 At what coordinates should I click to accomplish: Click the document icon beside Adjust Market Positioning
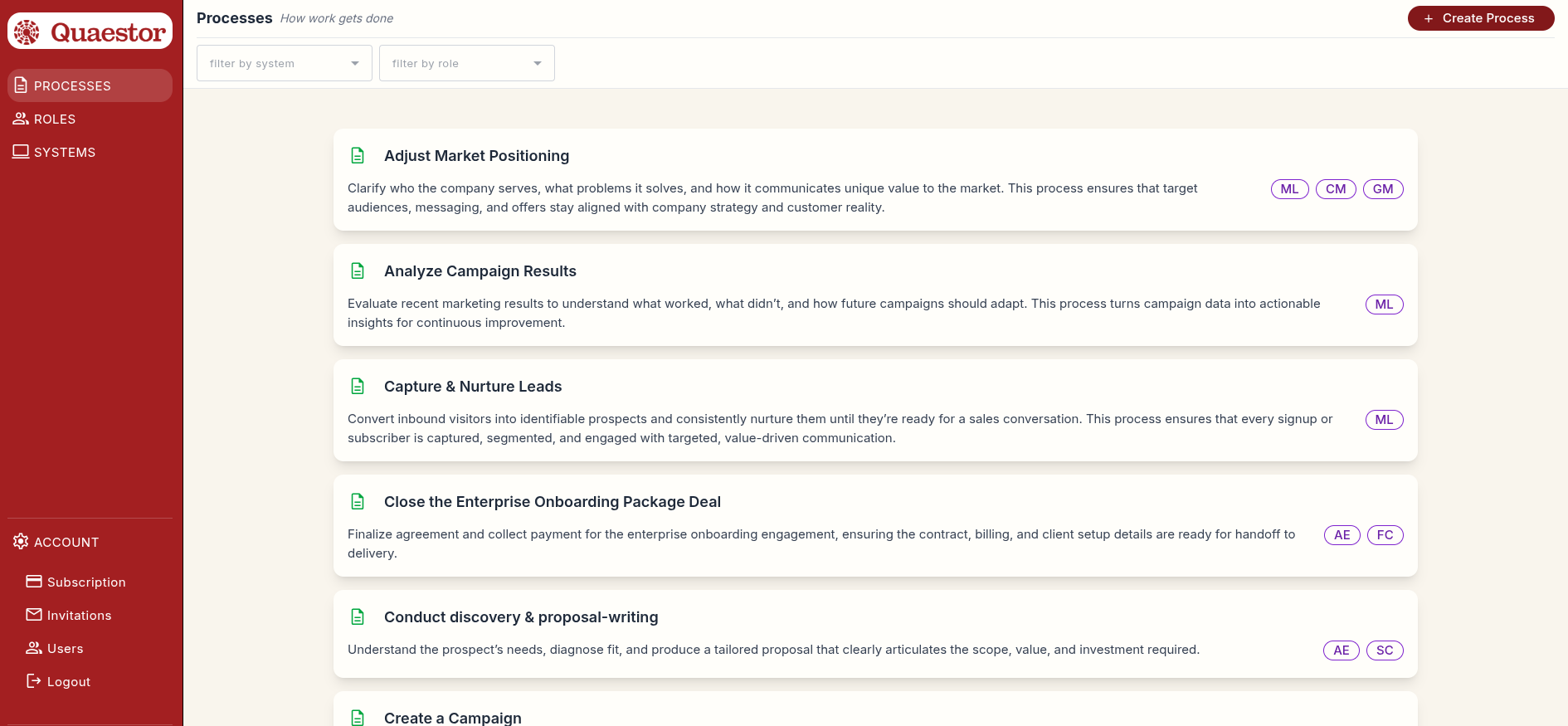pyautogui.click(x=358, y=155)
